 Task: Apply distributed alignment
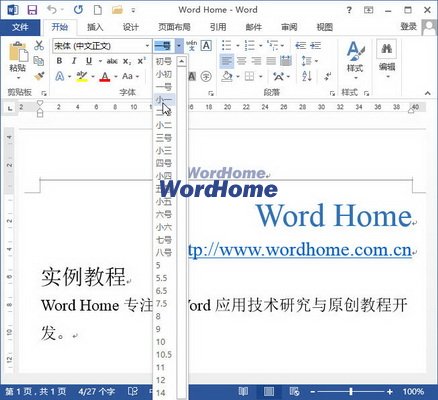pyautogui.click(x=286, y=61)
